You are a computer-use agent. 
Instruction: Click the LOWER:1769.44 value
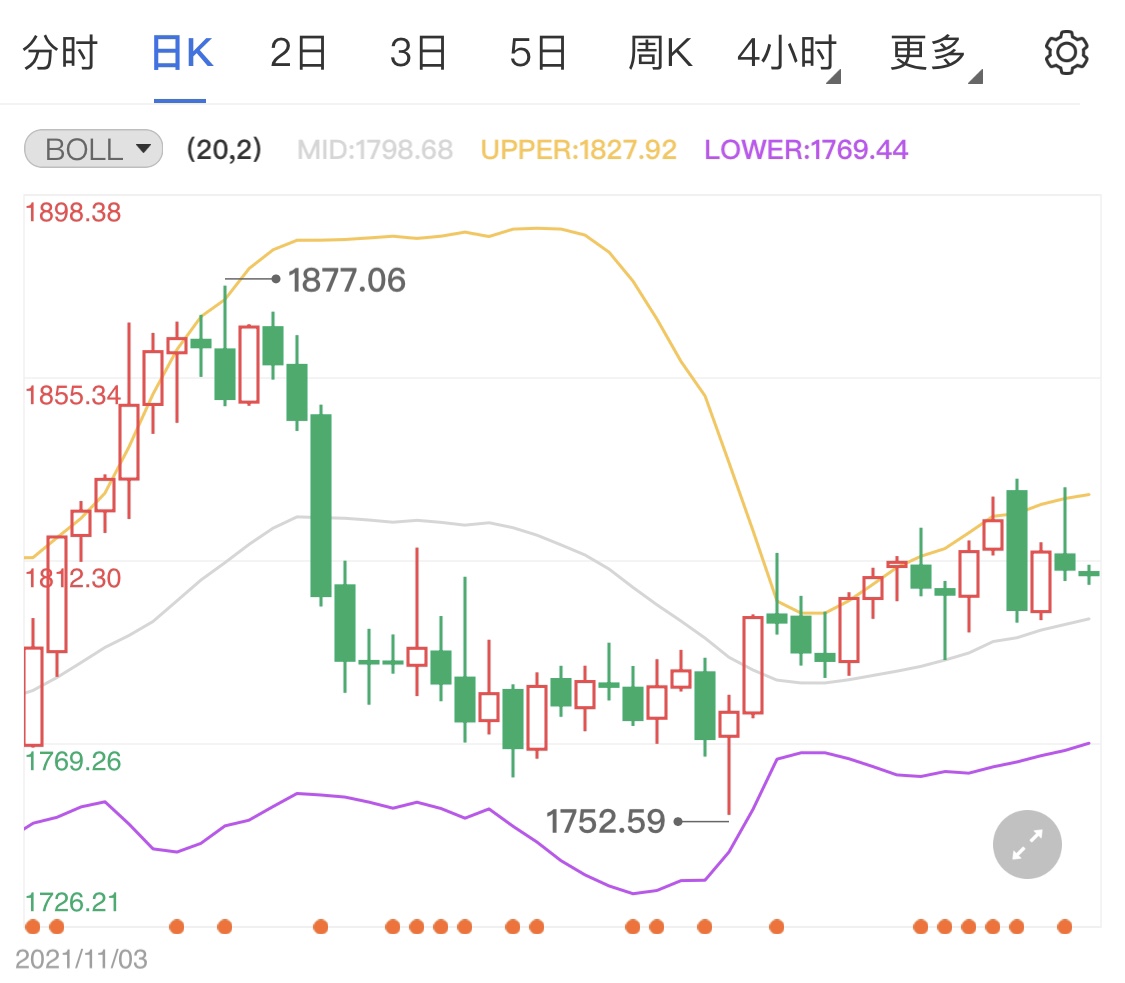click(806, 150)
